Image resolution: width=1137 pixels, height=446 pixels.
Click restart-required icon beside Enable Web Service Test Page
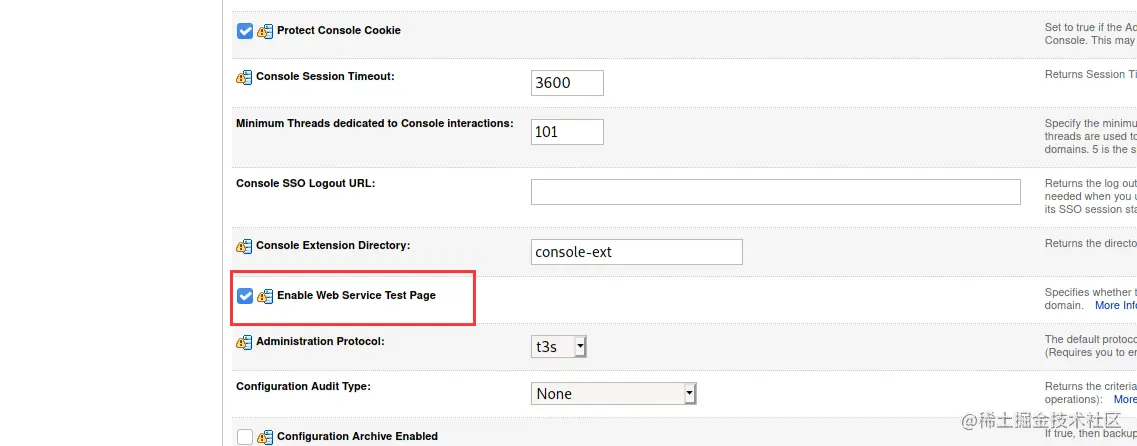[265, 296]
